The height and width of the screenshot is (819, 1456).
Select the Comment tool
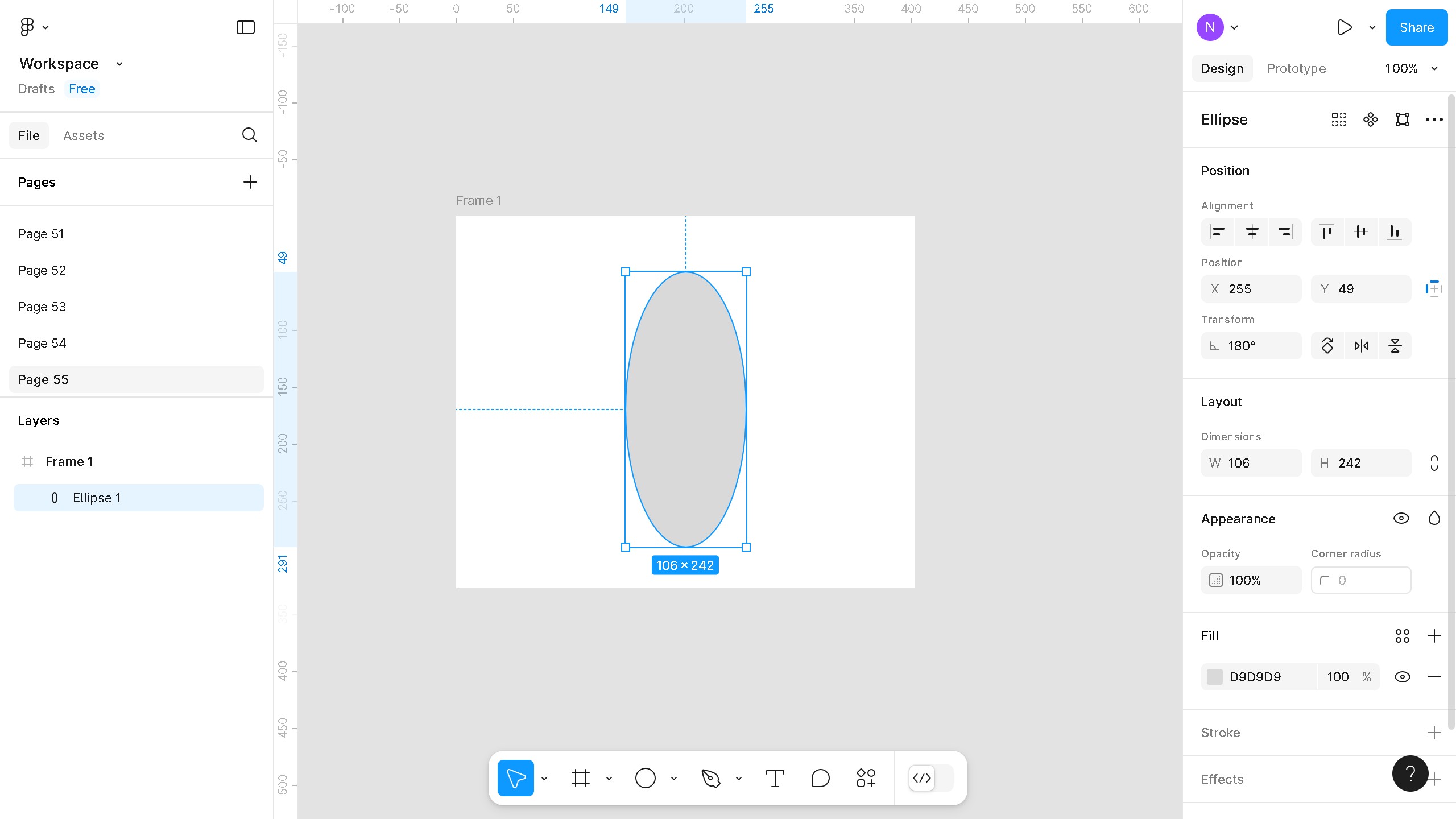820,778
